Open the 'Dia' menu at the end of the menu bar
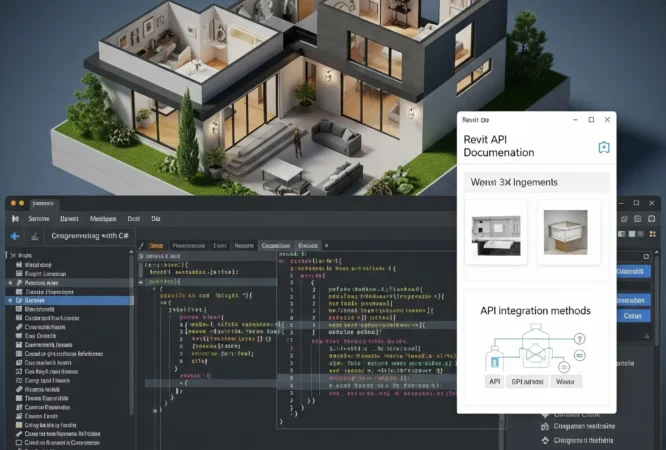This screenshot has width=666, height=450. (x=156, y=218)
